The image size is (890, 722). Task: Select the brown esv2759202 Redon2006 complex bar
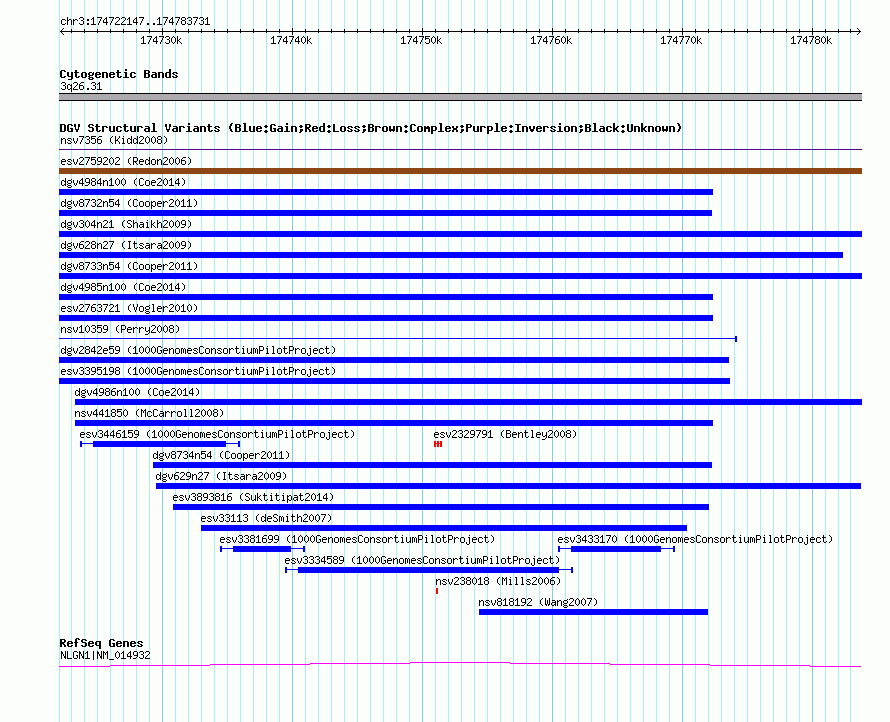pos(460,171)
